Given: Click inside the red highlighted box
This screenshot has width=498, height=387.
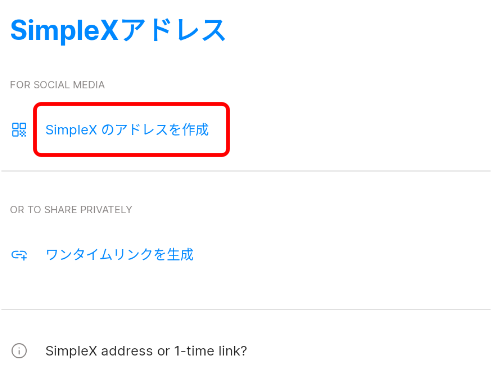Looking at the screenshot, I should pyautogui.click(x=131, y=129).
